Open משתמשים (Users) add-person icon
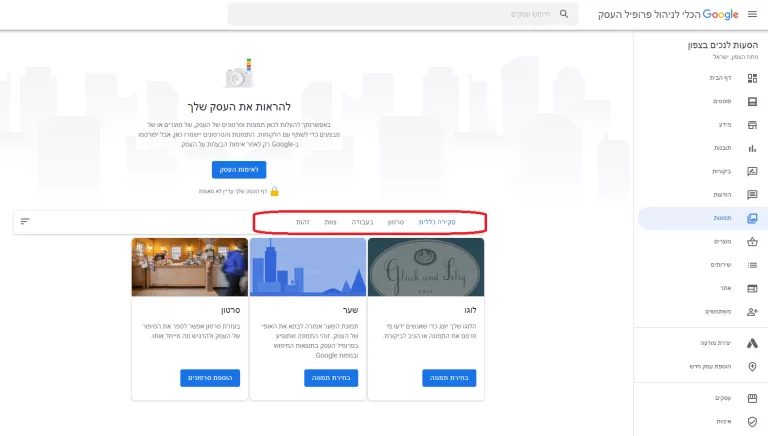 (x=752, y=312)
